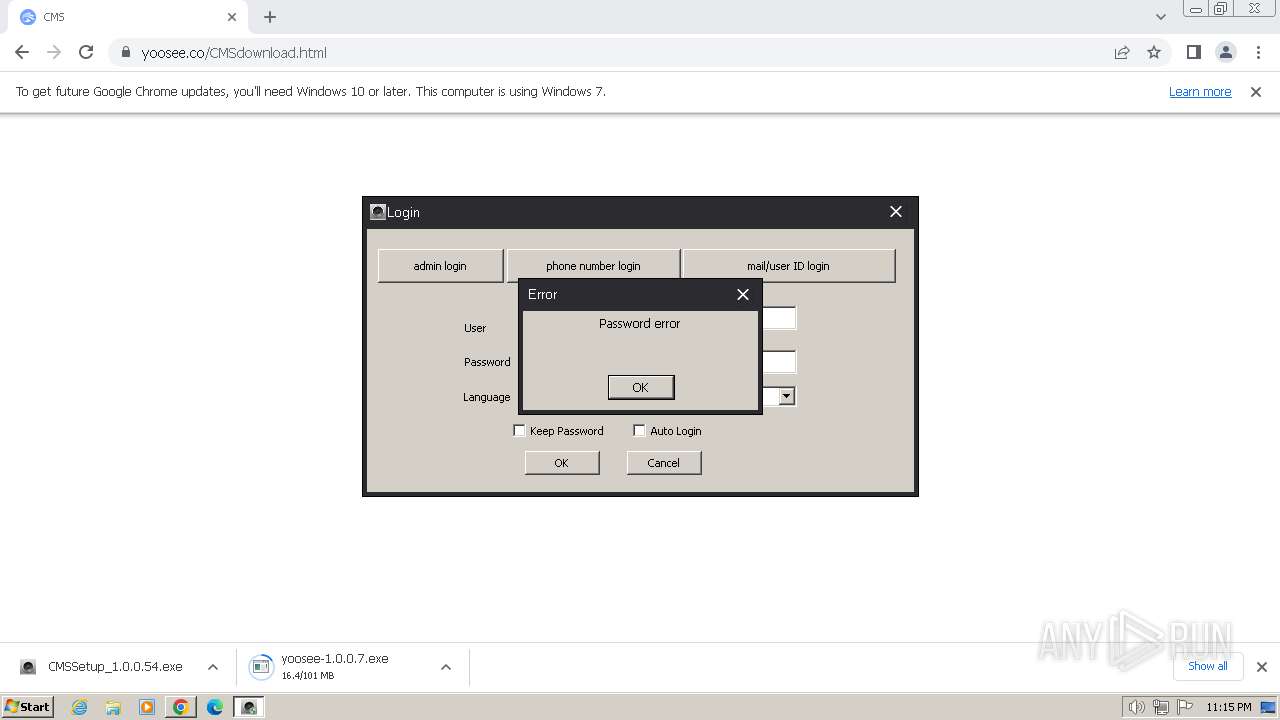Click the Login window OK button
This screenshot has height=720, width=1280.
[x=562, y=463]
